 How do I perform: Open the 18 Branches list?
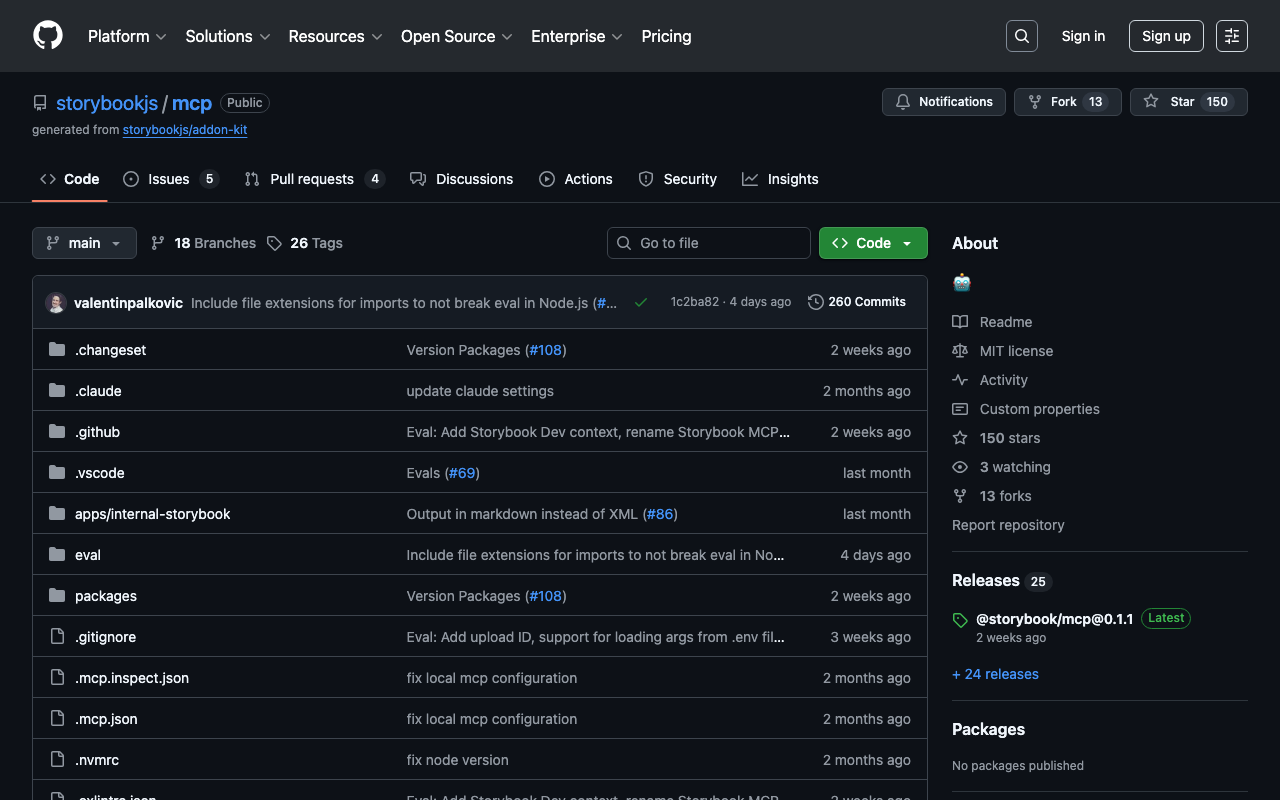tap(203, 243)
